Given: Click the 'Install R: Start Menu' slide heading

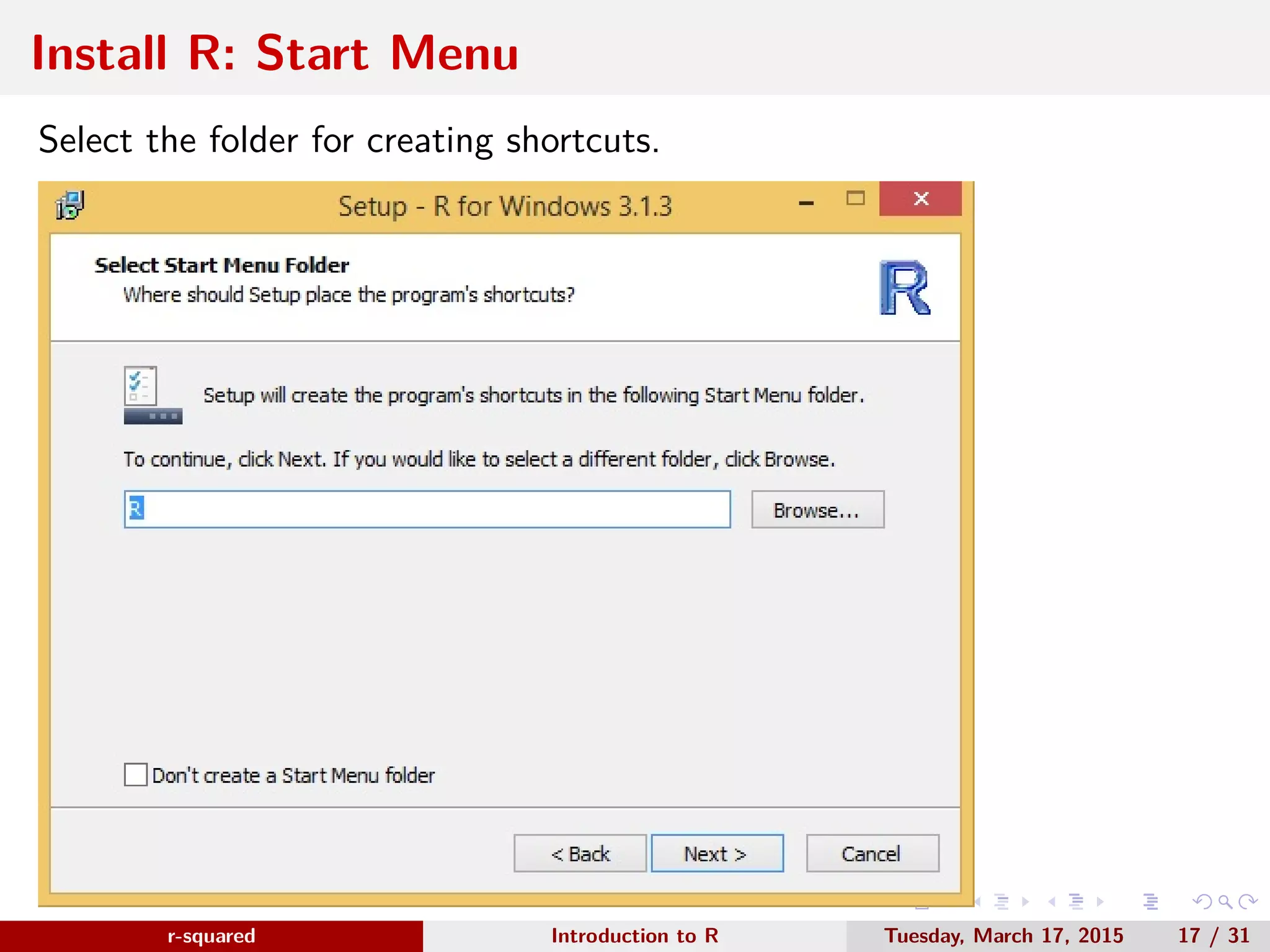Looking at the screenshot, I should point(275,53).
